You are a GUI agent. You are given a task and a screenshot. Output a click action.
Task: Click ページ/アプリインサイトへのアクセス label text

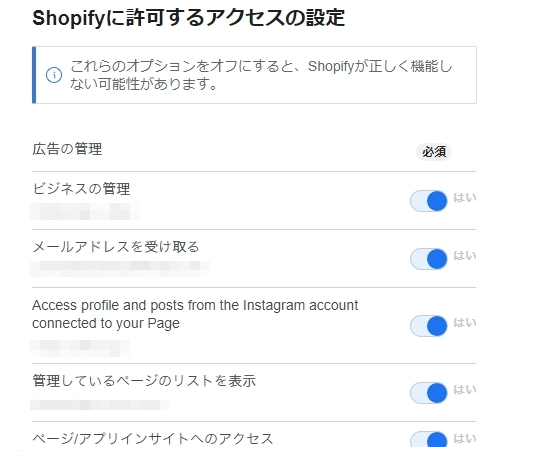coord(153,439)
